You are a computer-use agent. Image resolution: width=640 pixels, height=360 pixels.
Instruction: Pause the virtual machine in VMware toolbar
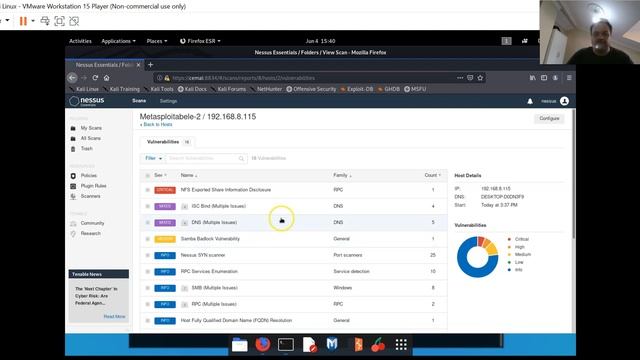[23, 21]
